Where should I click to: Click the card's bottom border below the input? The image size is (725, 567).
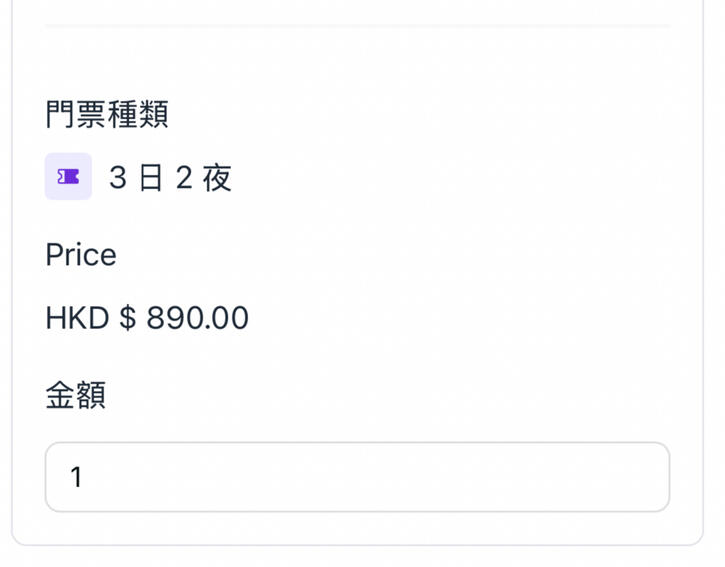[x=357, y=544]
